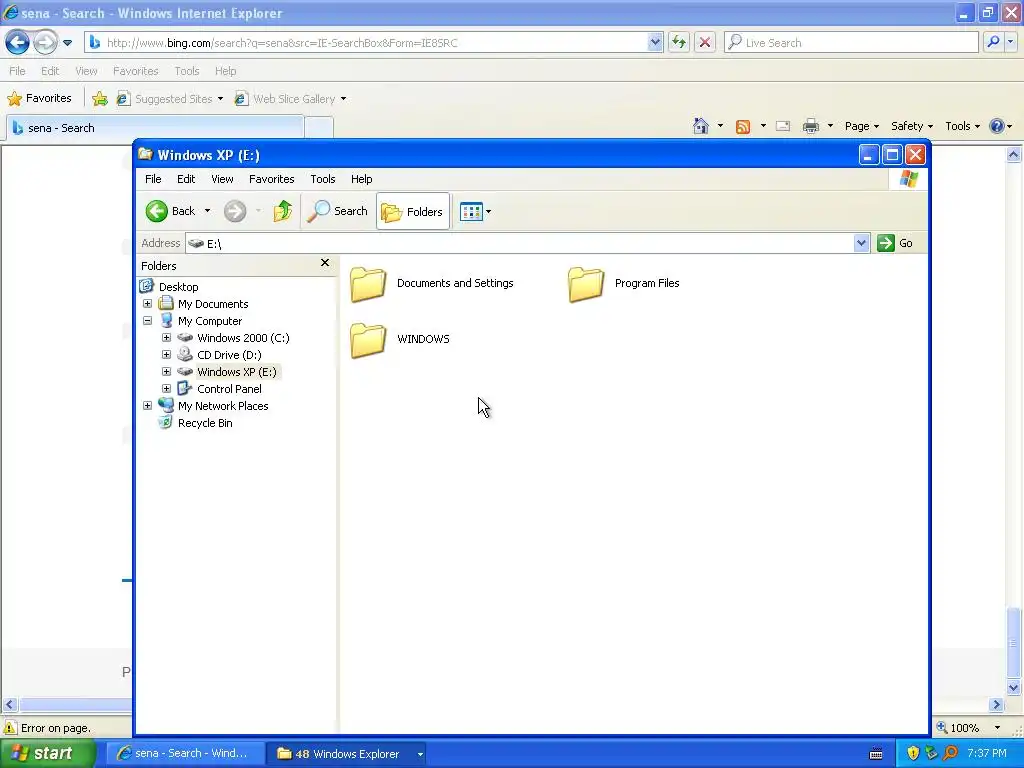Viewport: 1024px width, 768px height.
Task: Click IE Help question mark icon
Action: click(997, 126)
